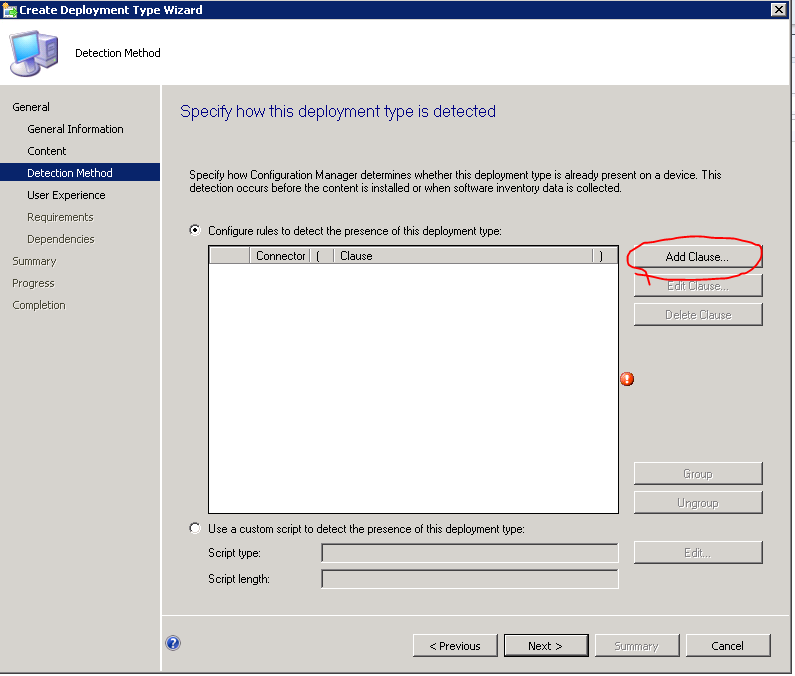Select the General section in sidebar
This screenshot has height=676, width=795.
pyautogui.click(x=31, y=107)
